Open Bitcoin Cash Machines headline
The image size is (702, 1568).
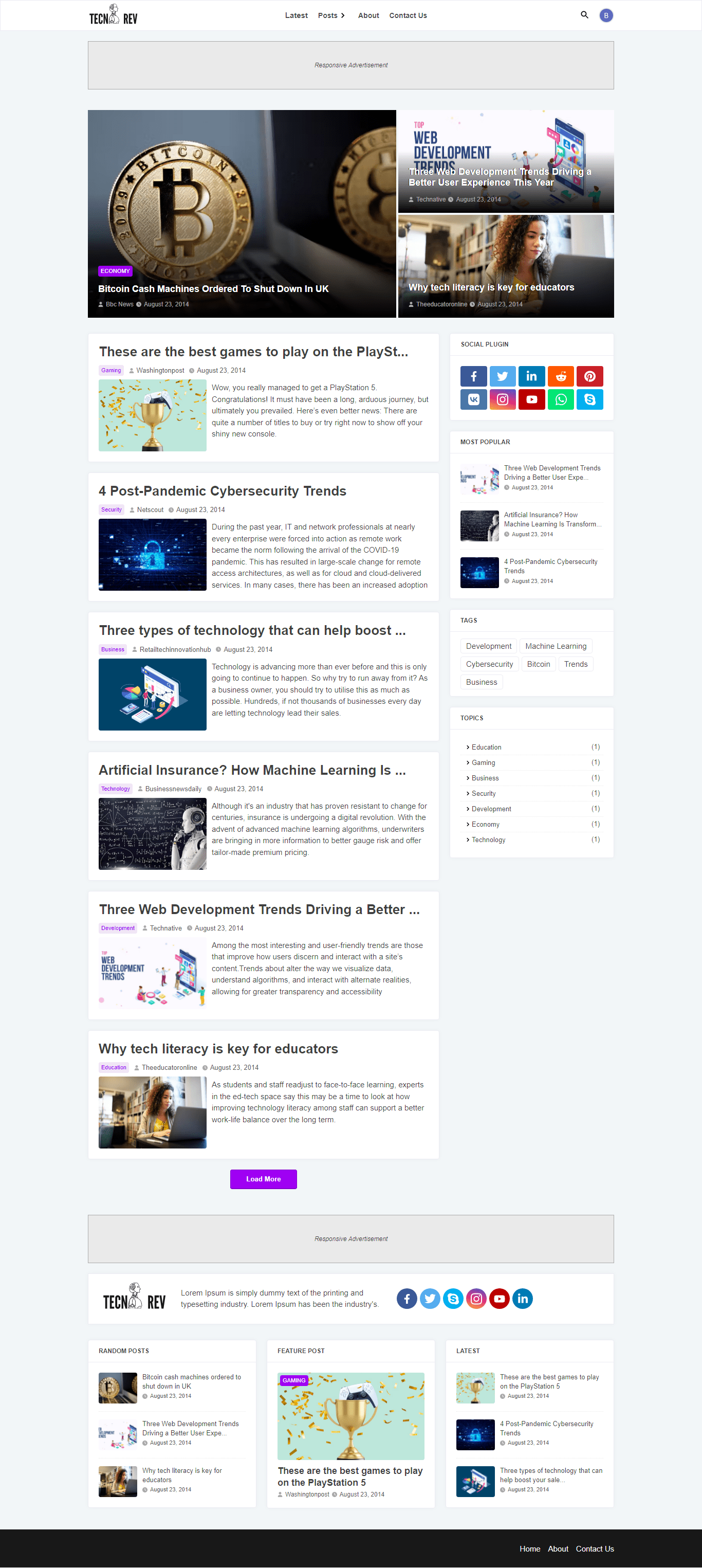[213, 288]
